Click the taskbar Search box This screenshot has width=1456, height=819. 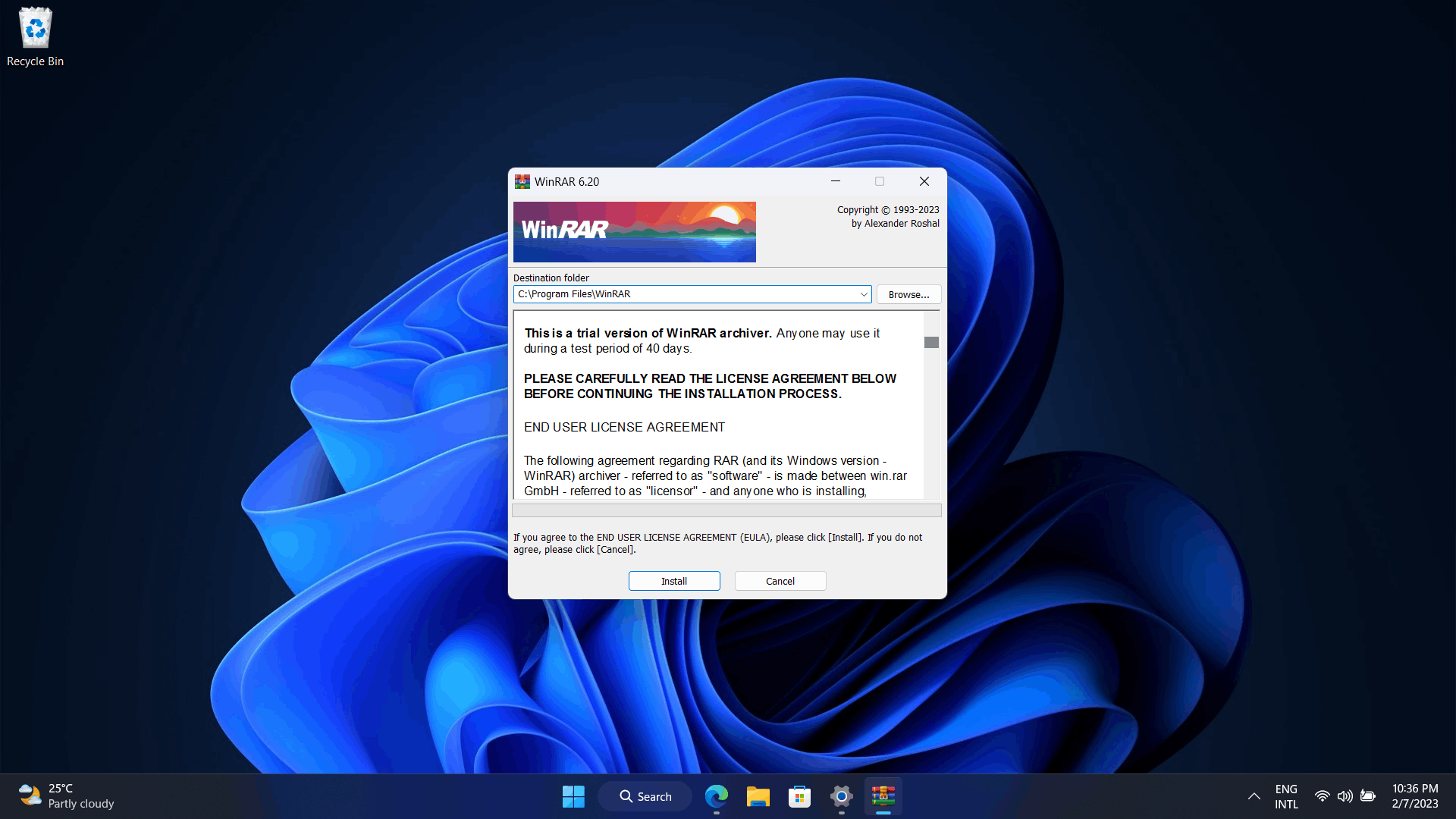(645, 796)
